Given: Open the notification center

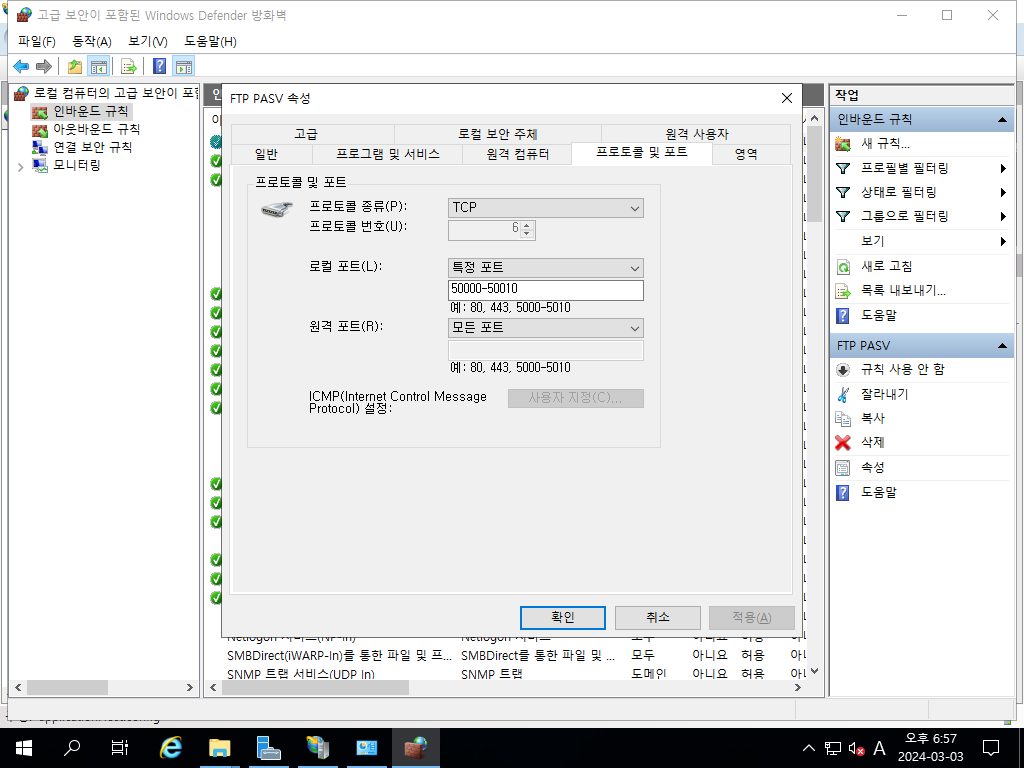Looking at the screenshot, I should (991, 748).
